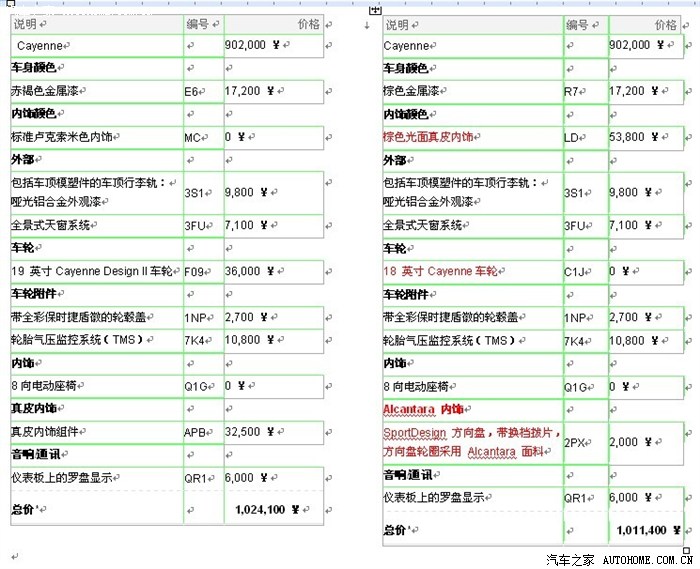Click the SportDesign steering wheel description text

[x=471, y=442]
